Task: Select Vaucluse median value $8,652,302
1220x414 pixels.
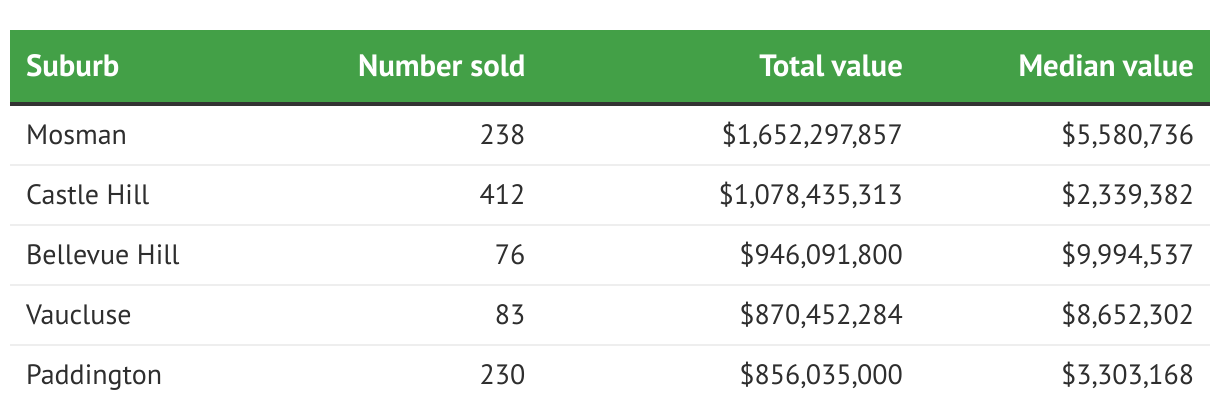Action: click(x=1128, y=315)
